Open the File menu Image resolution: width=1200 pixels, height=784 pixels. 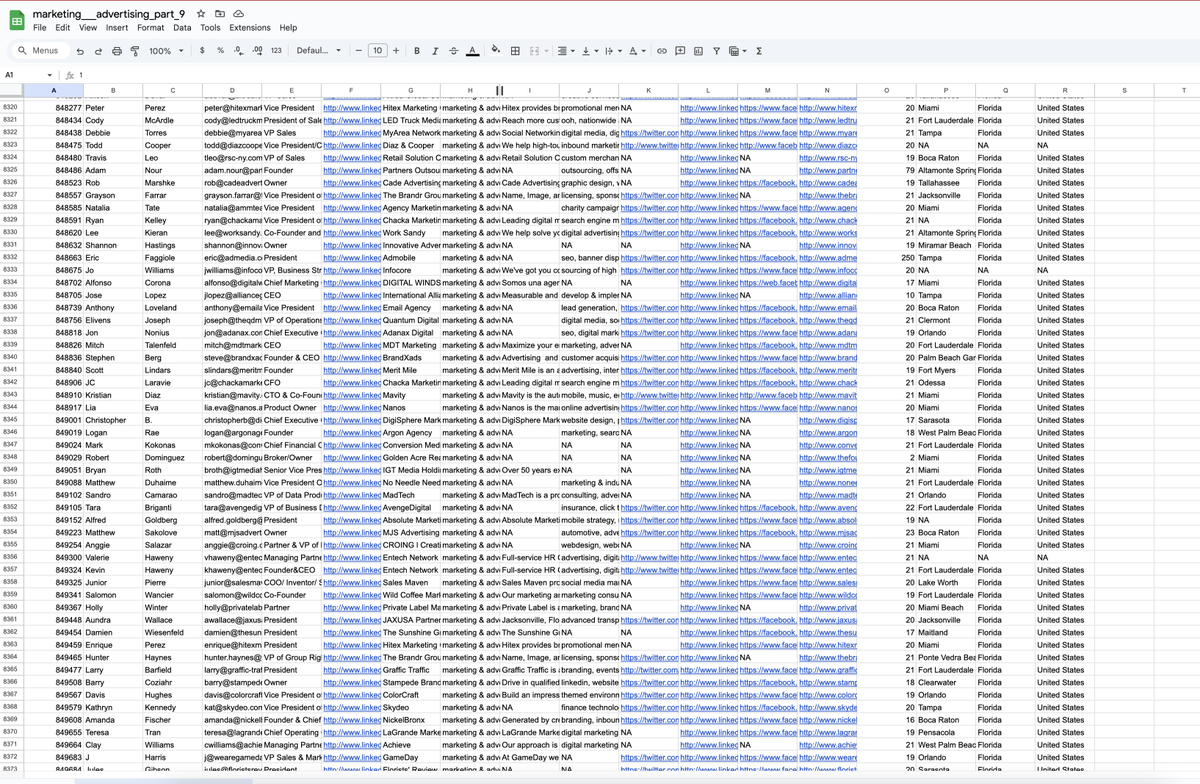[x=40, y=28]
